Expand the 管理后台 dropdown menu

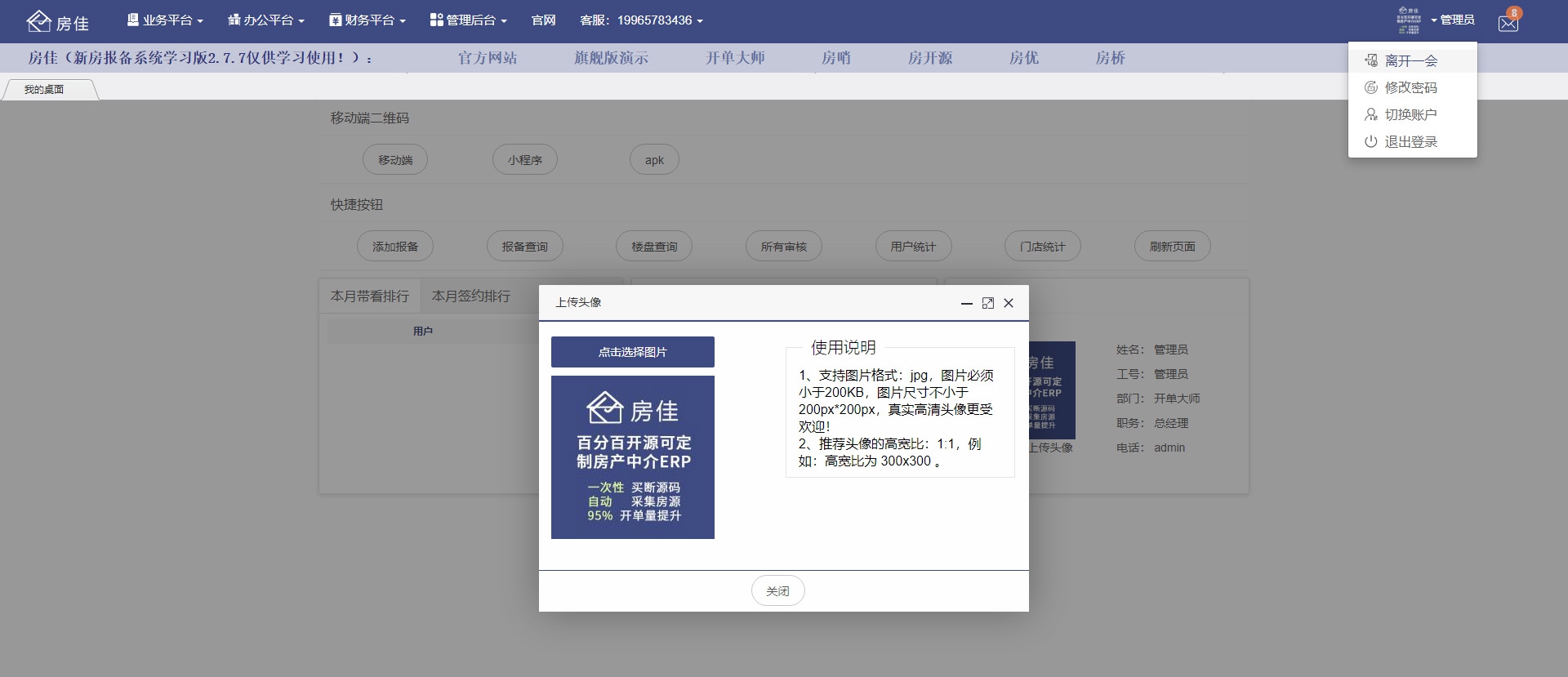[x=469, y=20]
